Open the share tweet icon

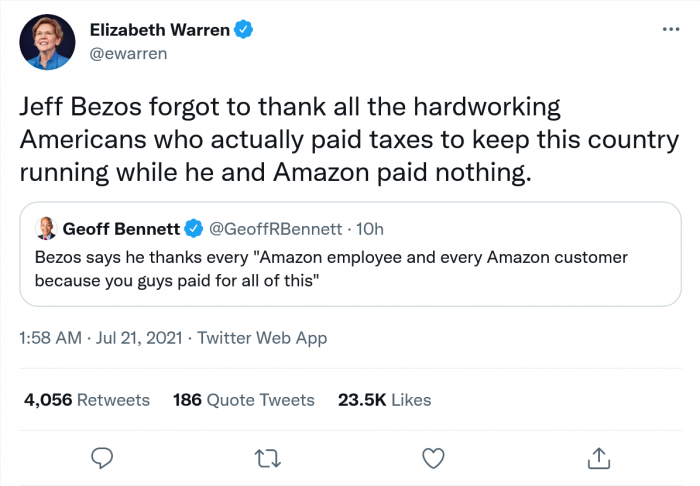[598, 457]
